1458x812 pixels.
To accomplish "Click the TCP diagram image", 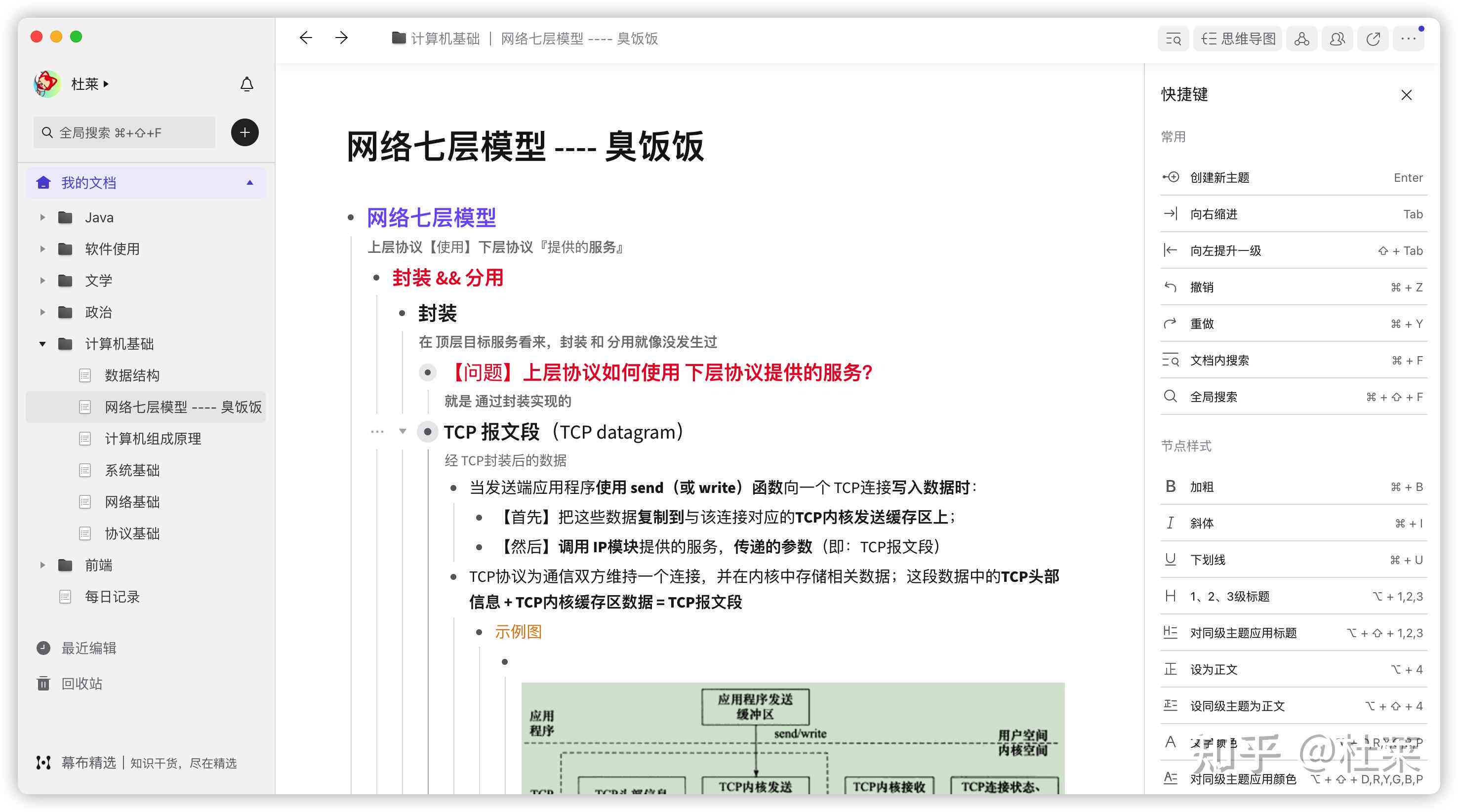I will coord(792,738).
